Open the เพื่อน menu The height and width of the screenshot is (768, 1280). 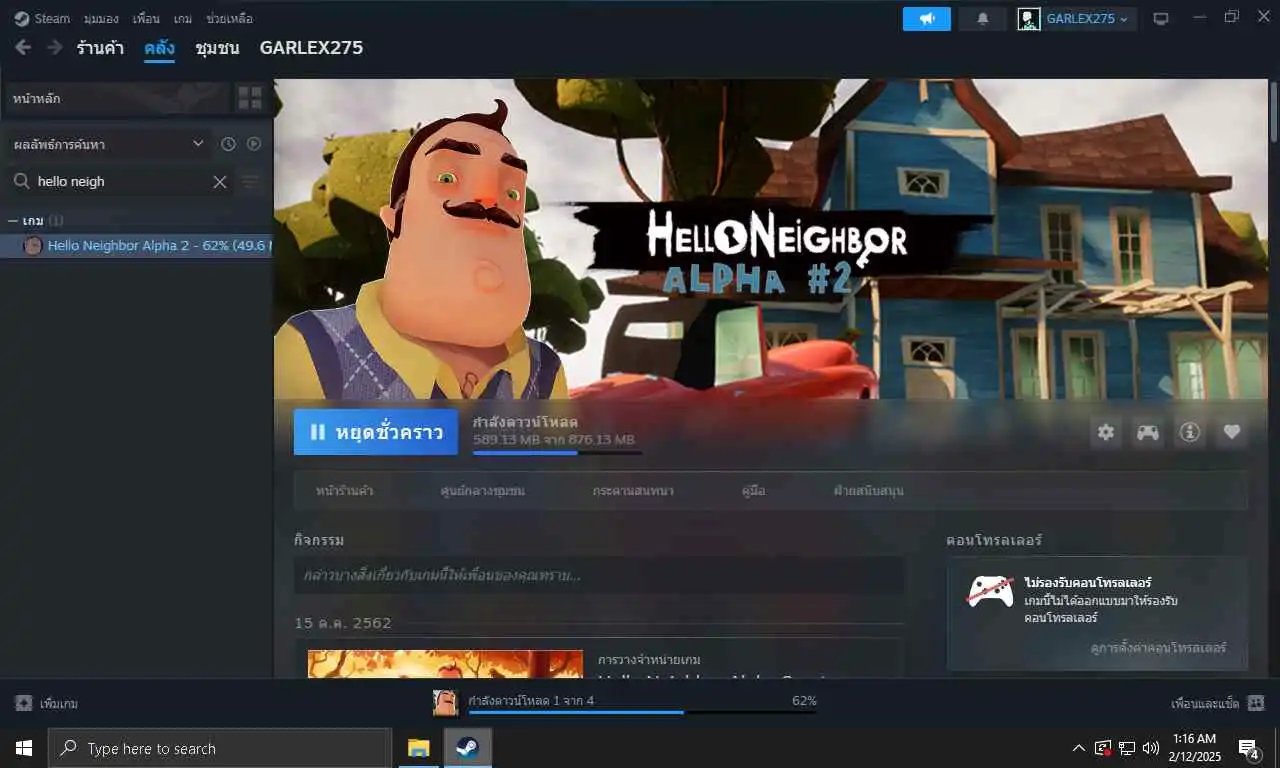(146, 18)
